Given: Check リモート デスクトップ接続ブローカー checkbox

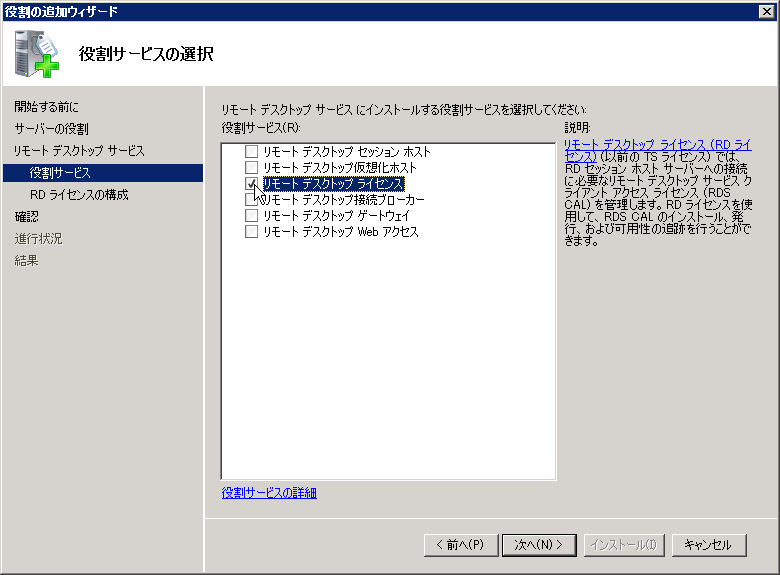Looking at the screenshot, I should (251, 199).
